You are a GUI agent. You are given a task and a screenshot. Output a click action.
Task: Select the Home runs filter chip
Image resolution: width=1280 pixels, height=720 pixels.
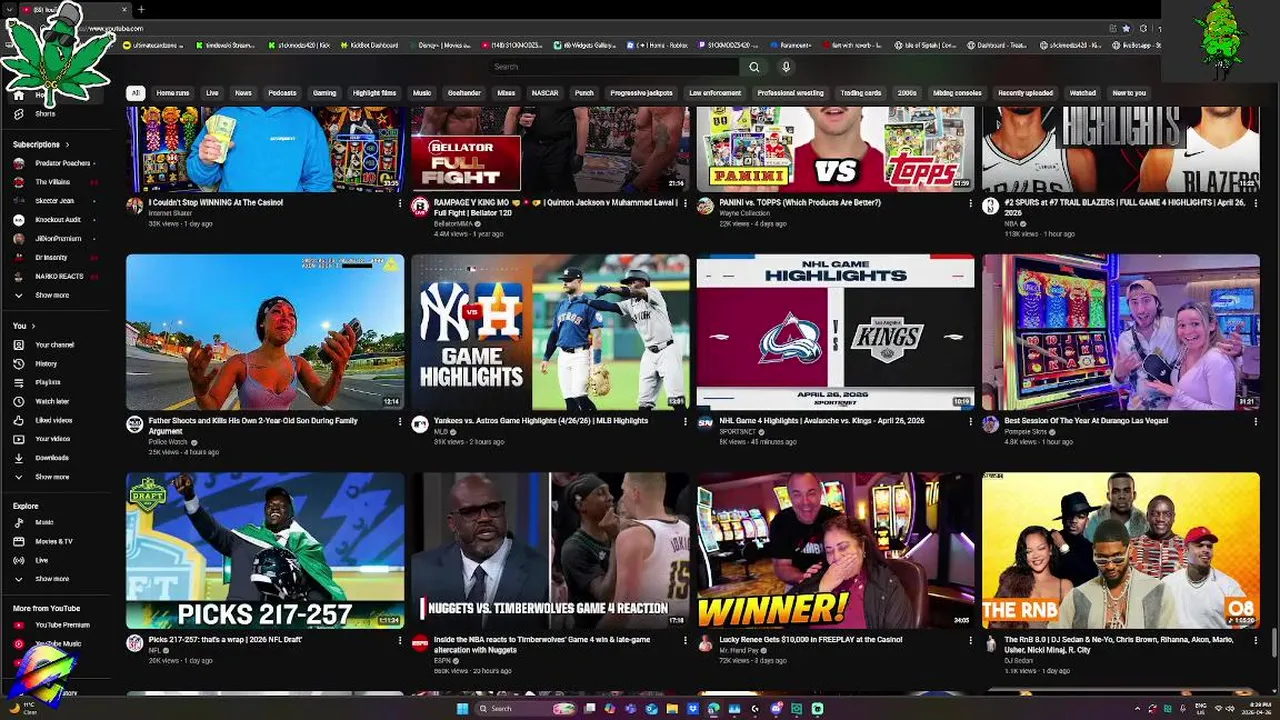click(172, 93)
